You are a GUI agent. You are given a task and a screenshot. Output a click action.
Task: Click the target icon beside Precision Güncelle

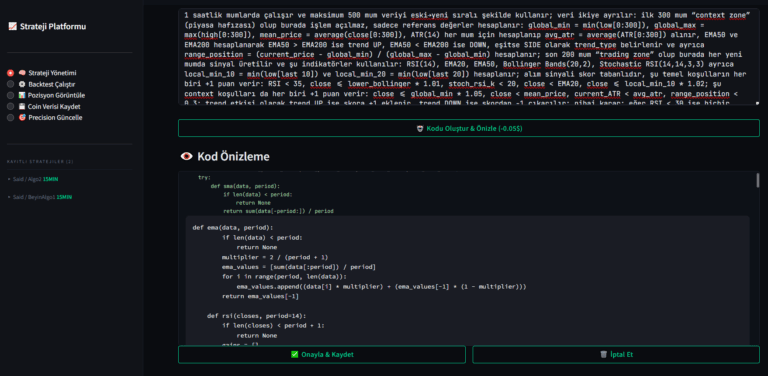pos(22,118)
